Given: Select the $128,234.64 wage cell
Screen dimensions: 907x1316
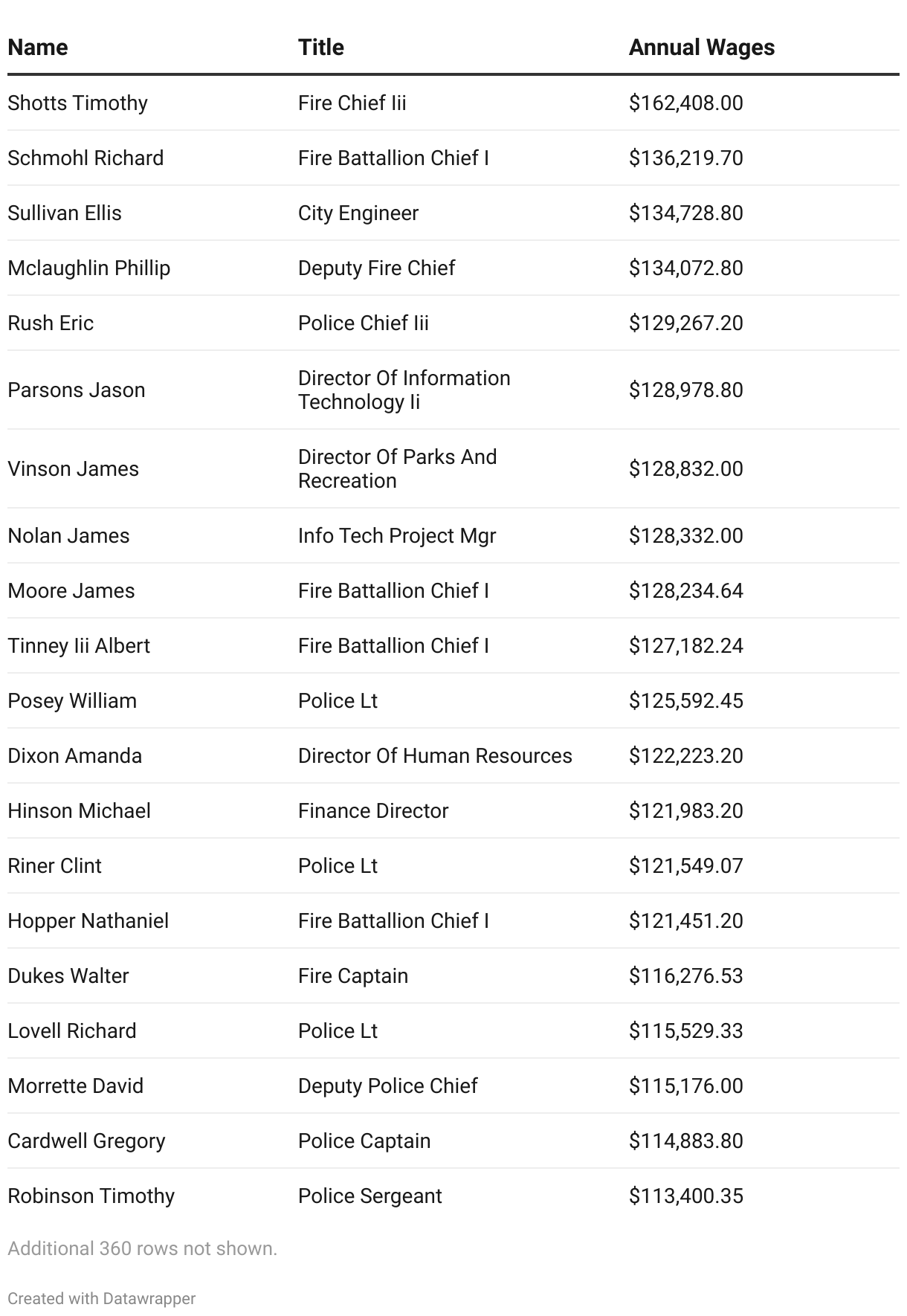Looking at the screenshot, I should point(685,590).
